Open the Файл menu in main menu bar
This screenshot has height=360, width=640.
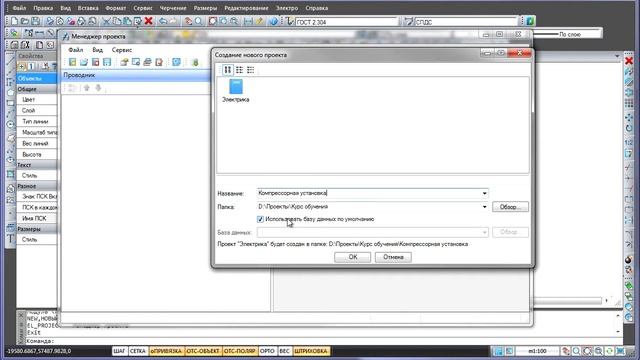tap(19, 8)
